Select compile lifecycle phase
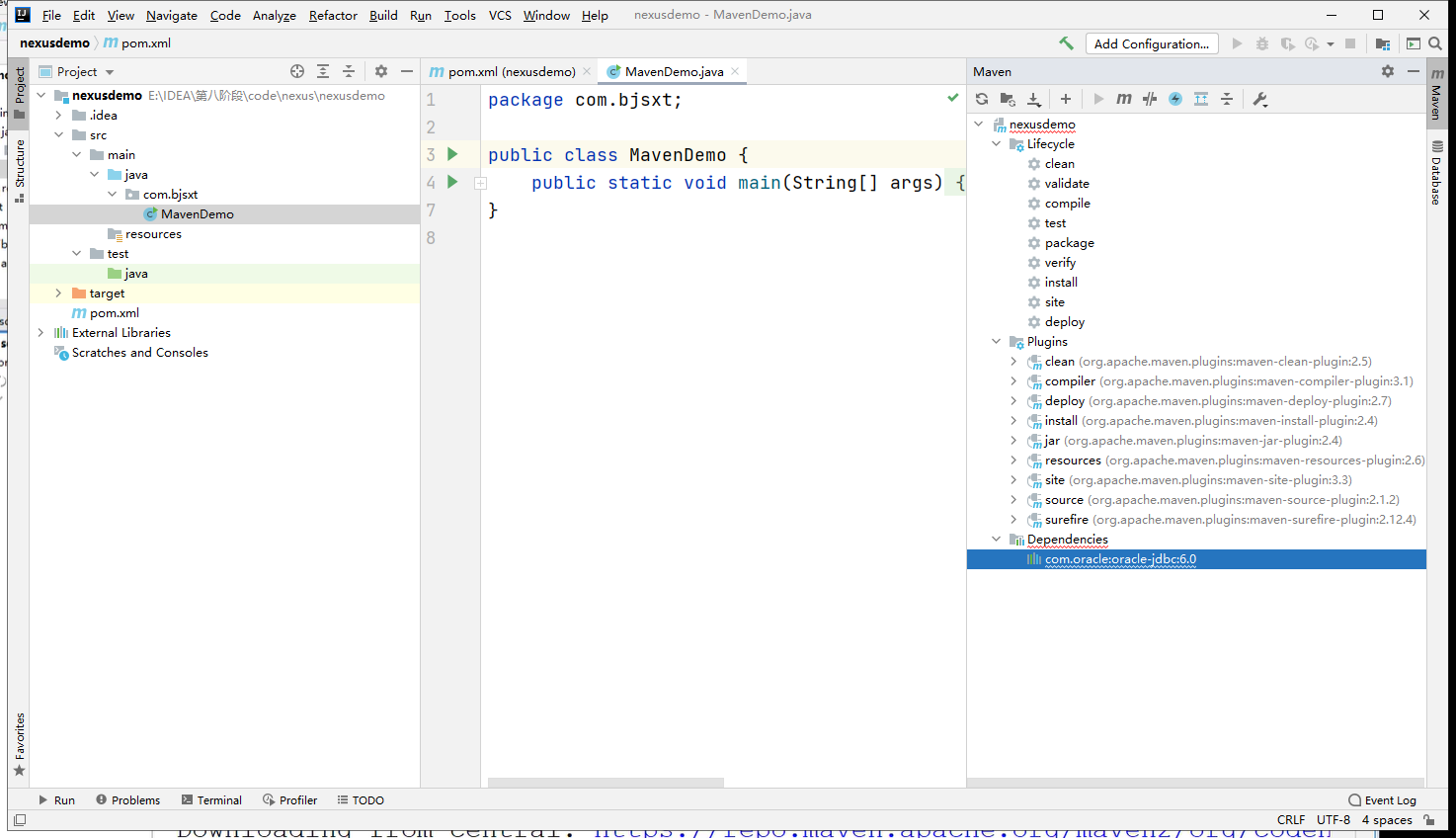1456x838 pixels. [x=1067, y=204]
